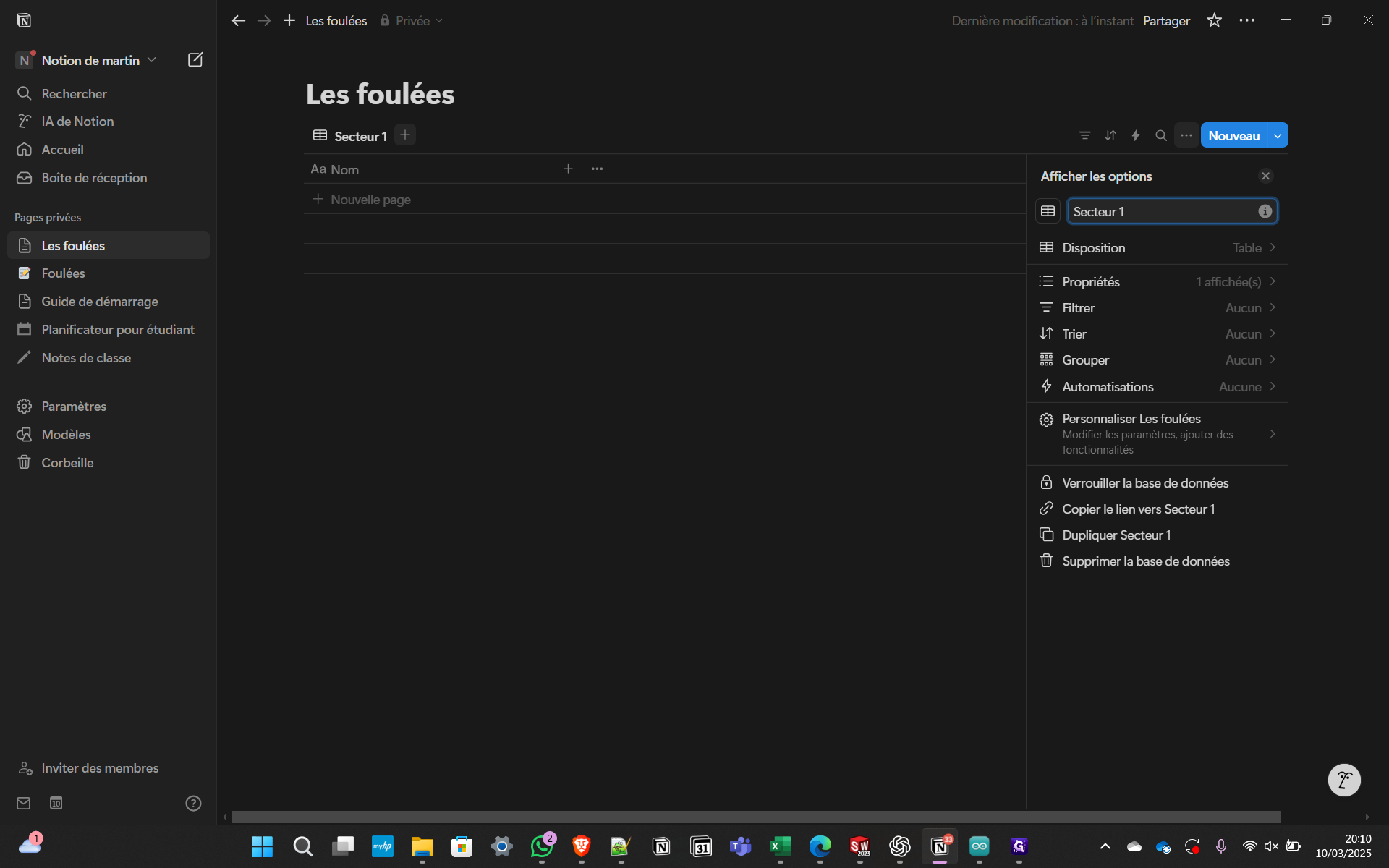Open the help question mark icon
Viewport: 1389px width, 868px height.
[193, 803]
